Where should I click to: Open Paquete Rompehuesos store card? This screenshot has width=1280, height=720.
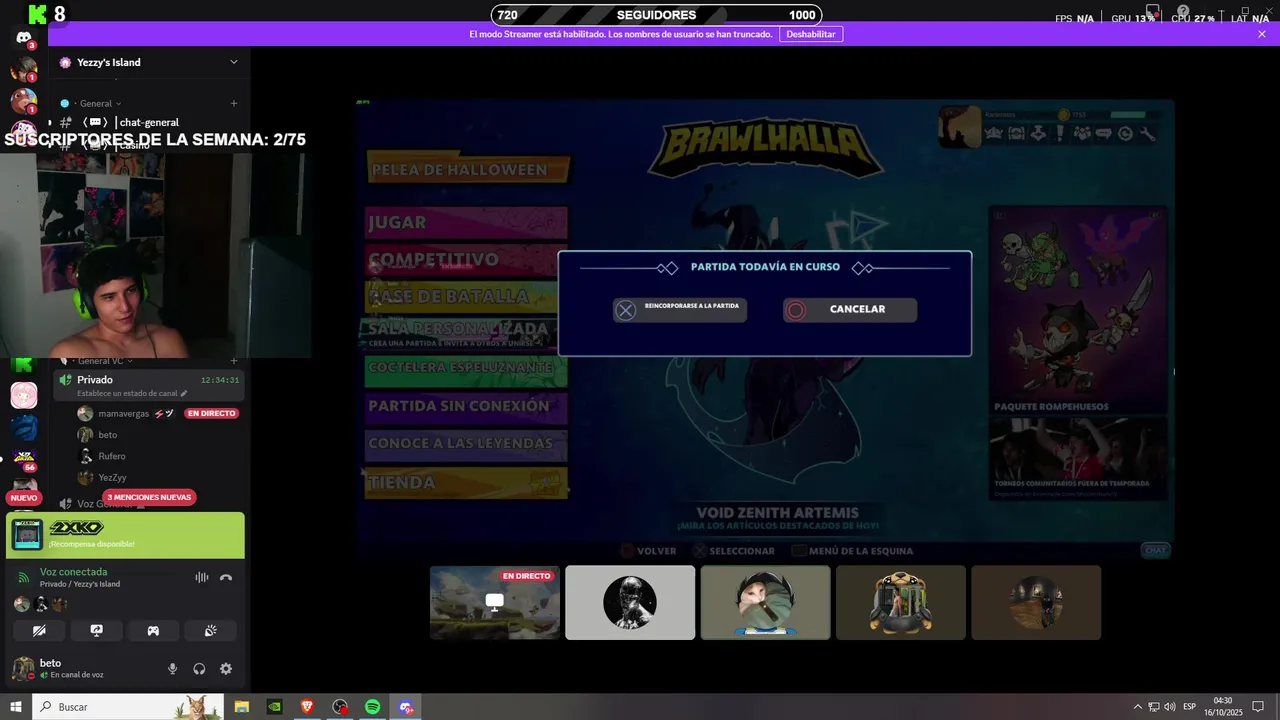pyautogui.click(x=1078, y=311)
